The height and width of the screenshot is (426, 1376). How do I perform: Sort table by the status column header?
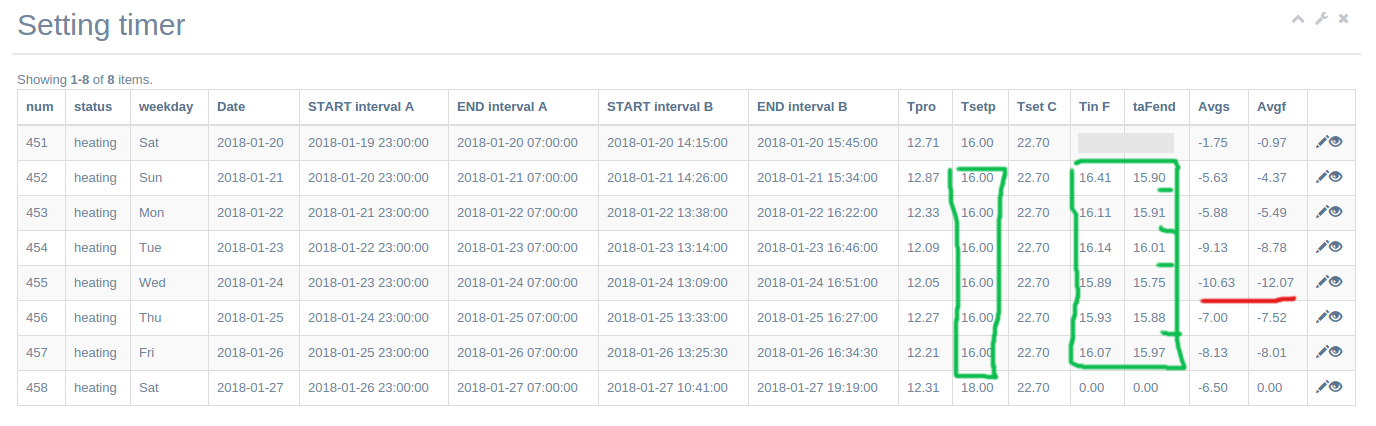(93, 107)
